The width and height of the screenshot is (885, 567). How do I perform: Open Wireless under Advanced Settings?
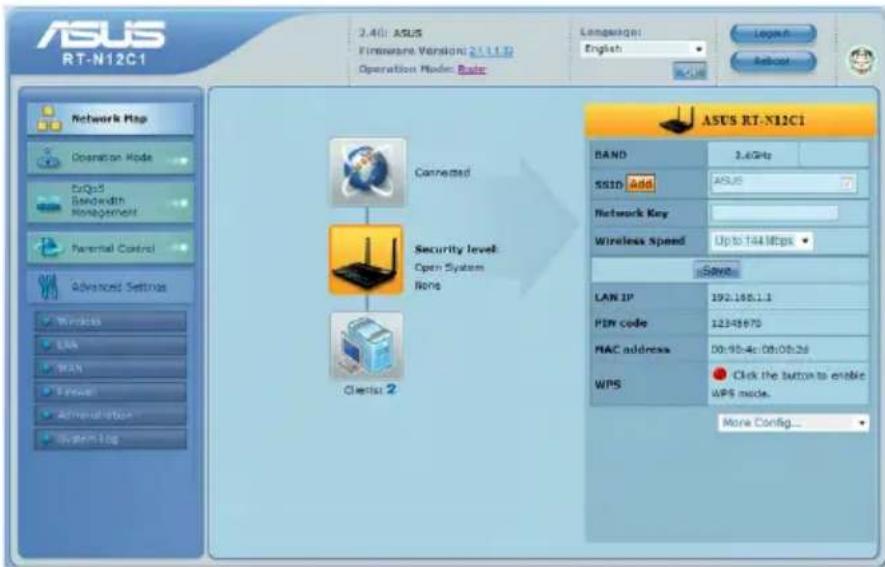110,321
